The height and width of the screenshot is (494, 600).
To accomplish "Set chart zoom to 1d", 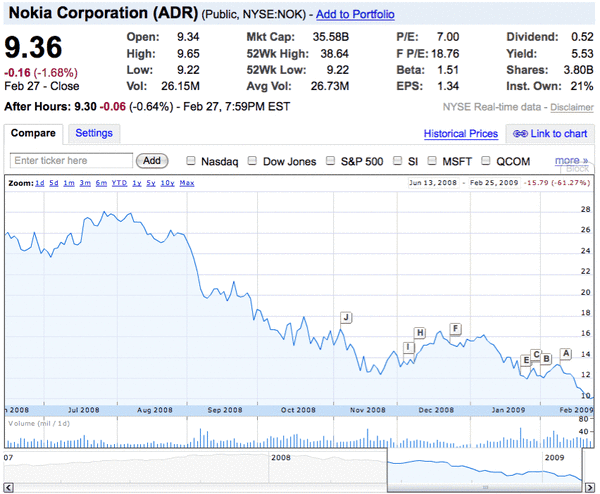I will click(x=40, y=183).
